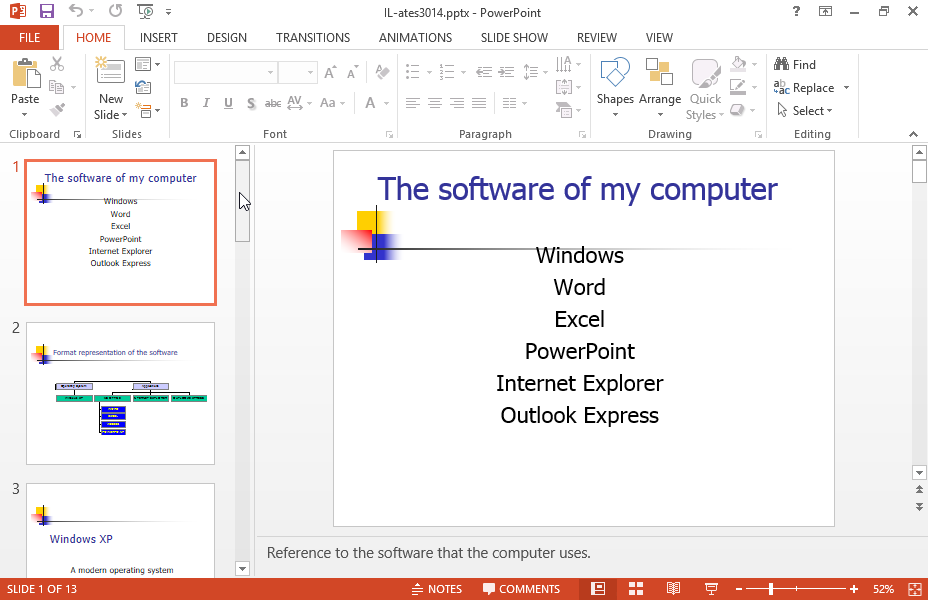Justify the paragraph text

[479, 103]
